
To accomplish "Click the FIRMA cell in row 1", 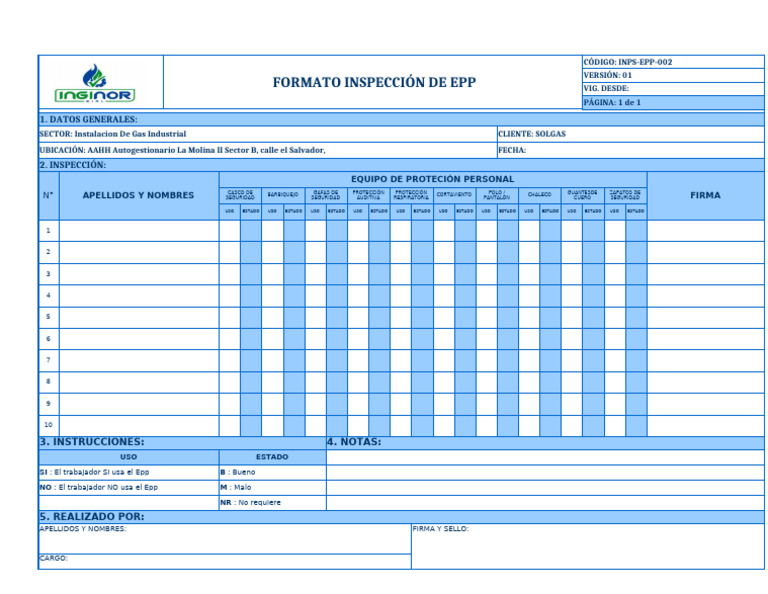I will [x=706, y=231].
